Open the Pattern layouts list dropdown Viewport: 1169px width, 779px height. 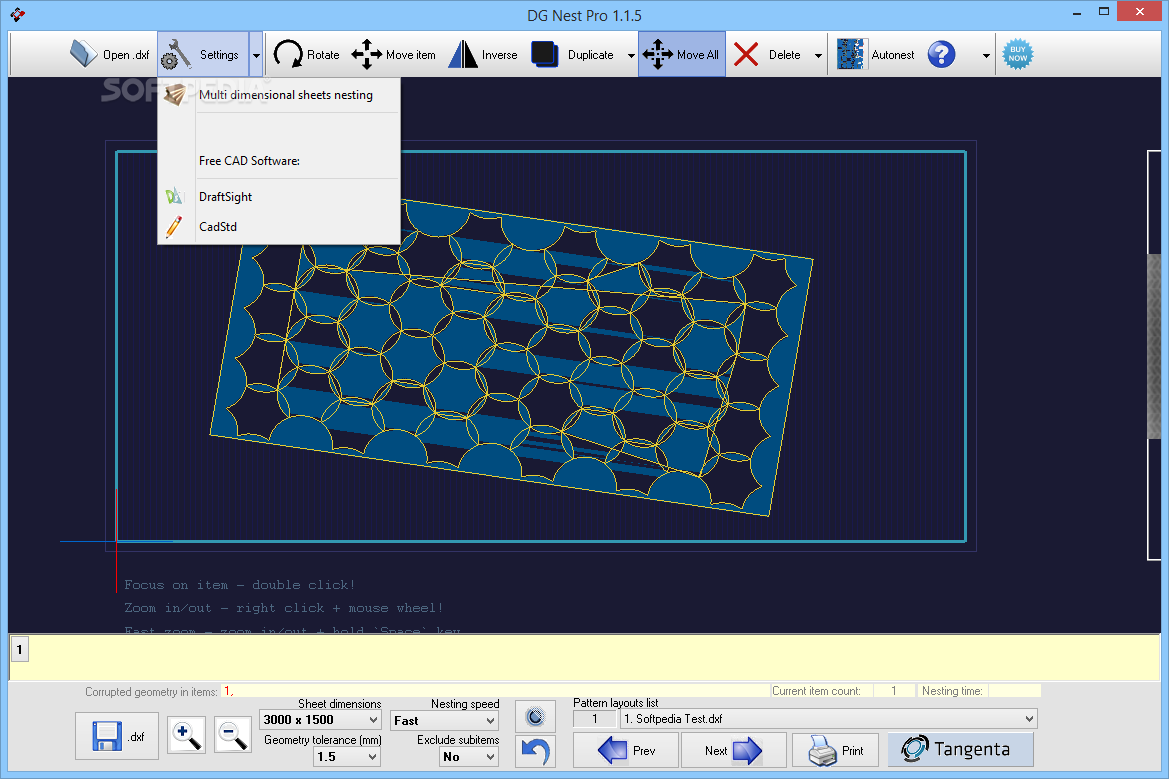(828, 719)
